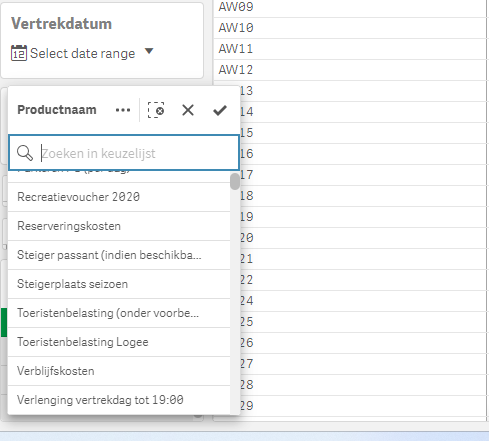Pick the Toeristenbelasting Logee item
Screen dimensions: 489x441
tap(119, 342)
